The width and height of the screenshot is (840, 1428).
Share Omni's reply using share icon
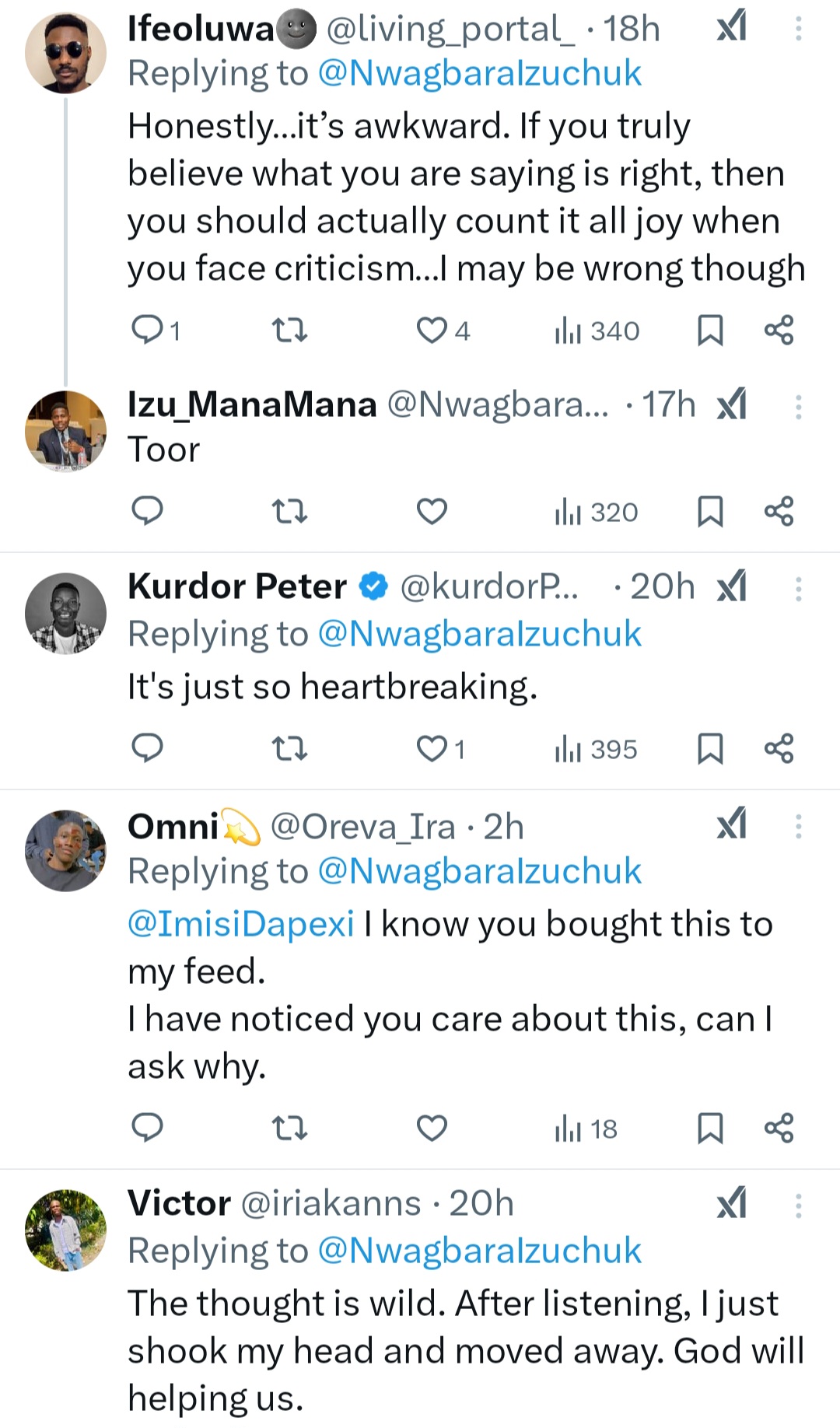(779, 1128)
